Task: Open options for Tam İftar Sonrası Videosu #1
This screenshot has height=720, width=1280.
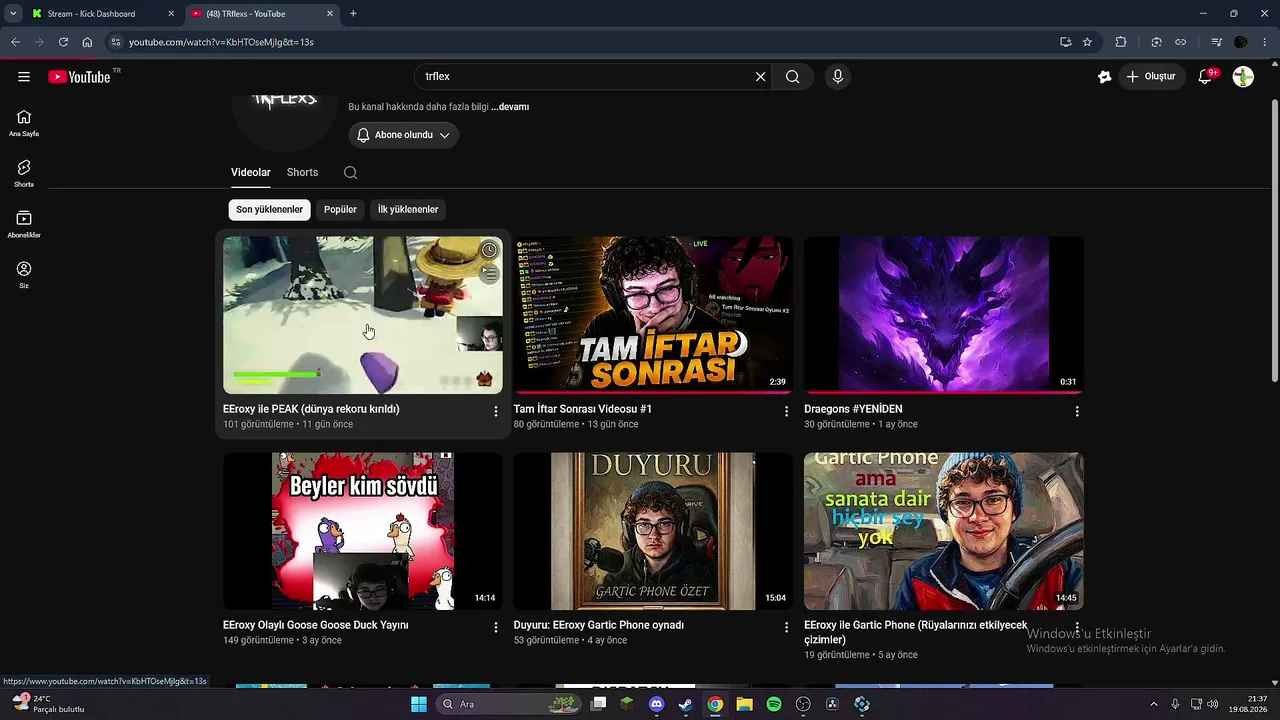Action: (x=786, y=411)
